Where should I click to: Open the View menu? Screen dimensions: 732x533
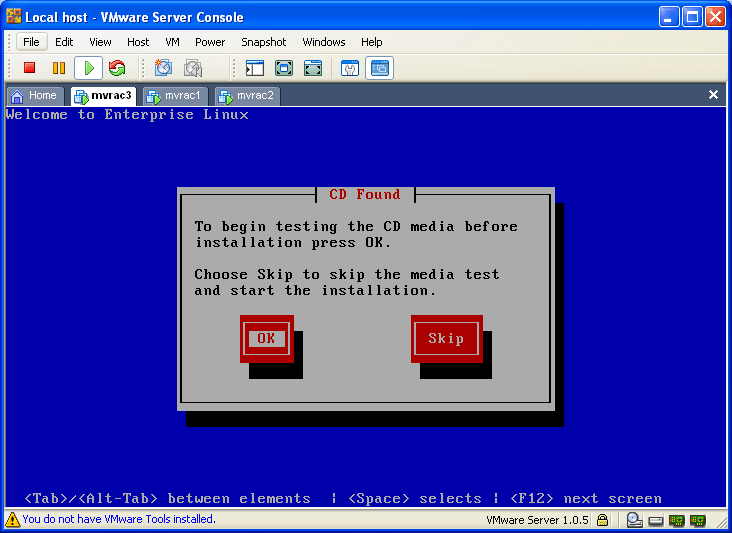pyautogui.click(x=100, y=42)
